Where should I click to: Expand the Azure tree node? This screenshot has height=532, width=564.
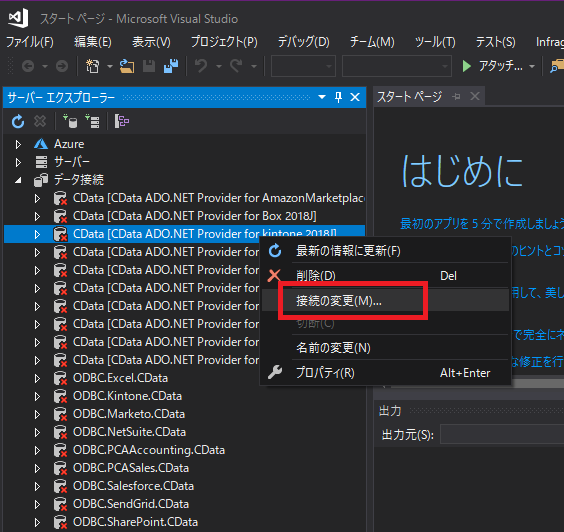tap(18, 144)
